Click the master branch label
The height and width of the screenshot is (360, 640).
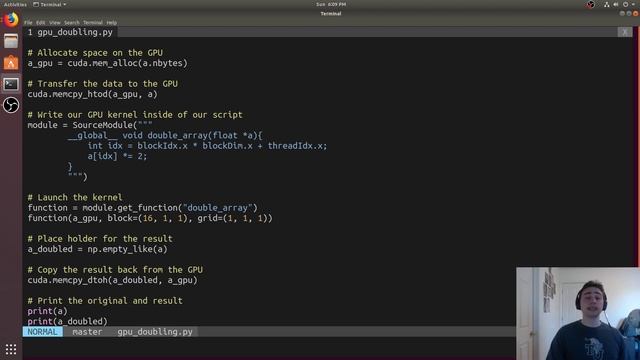click(x=87, y=332)
